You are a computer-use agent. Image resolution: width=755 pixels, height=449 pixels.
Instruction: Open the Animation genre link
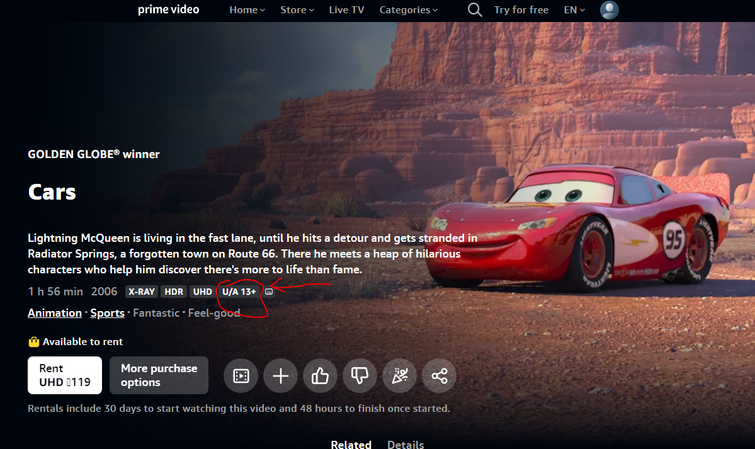55,313
